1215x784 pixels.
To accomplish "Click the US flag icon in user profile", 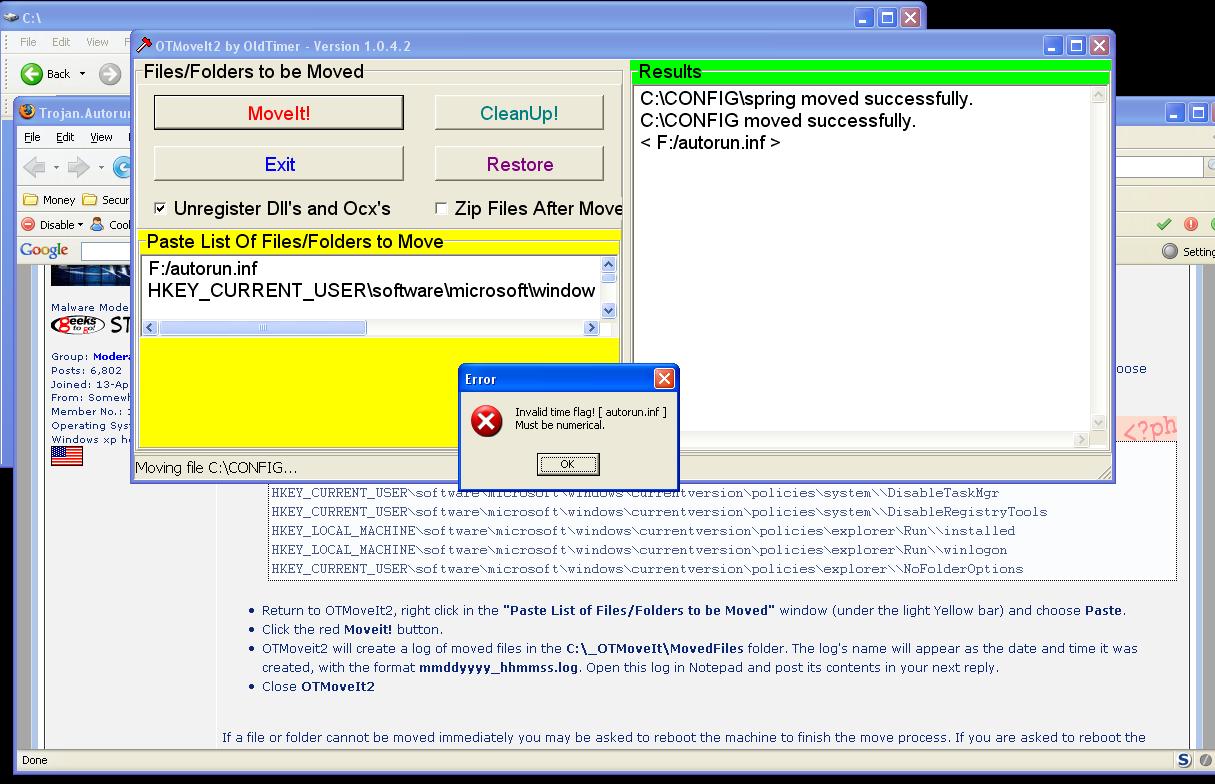I will tap(67, 456).
